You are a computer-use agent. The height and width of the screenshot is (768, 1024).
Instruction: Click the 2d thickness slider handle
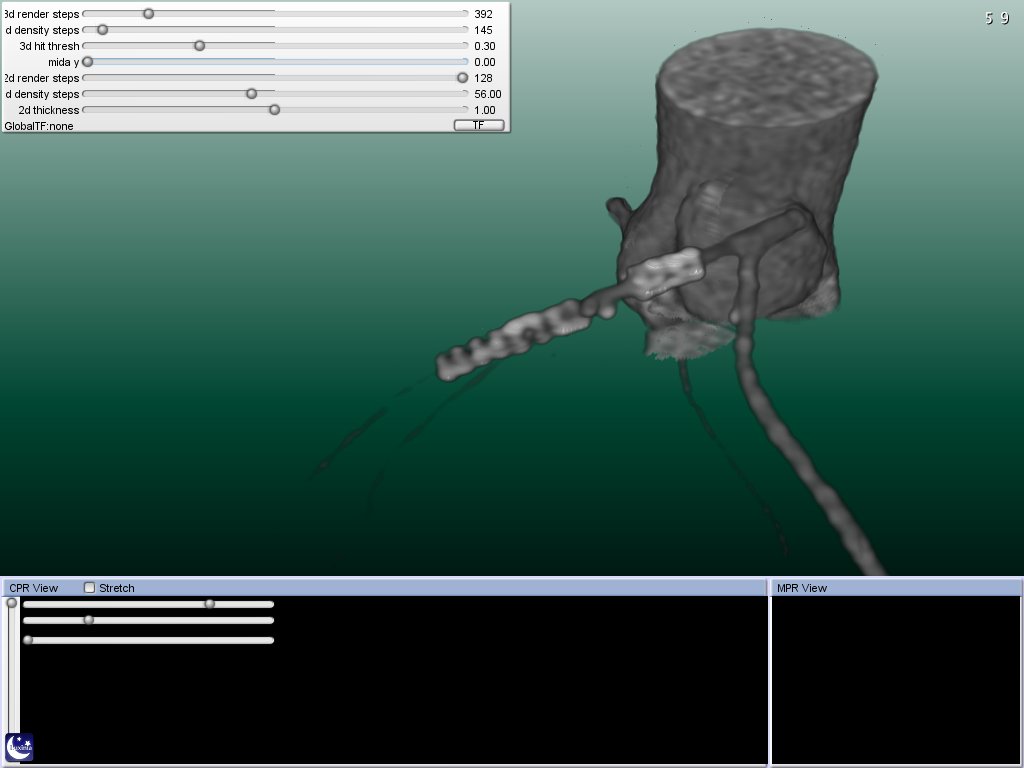(274, 110)
